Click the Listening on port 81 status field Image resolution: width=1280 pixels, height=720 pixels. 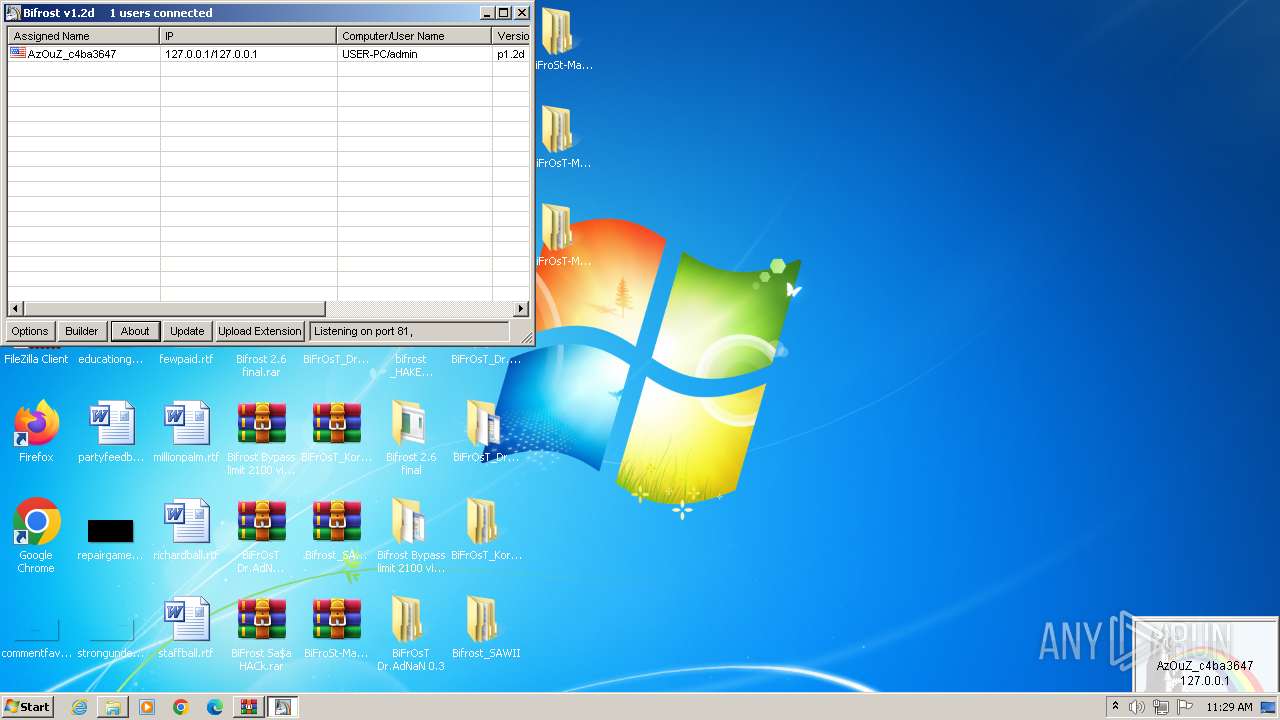pyautogui.click(x=409, y=331)
